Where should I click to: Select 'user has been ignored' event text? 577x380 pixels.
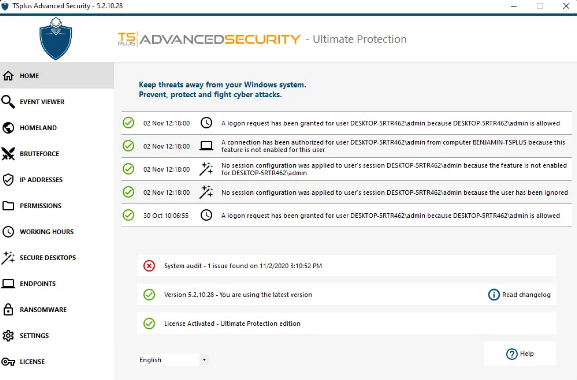coord(394,192)
